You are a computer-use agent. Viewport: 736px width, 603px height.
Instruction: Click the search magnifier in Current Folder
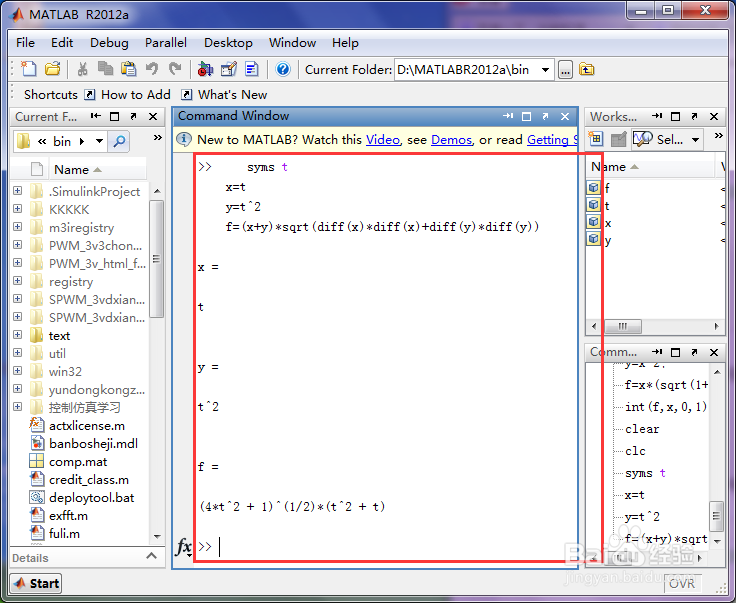119,141
